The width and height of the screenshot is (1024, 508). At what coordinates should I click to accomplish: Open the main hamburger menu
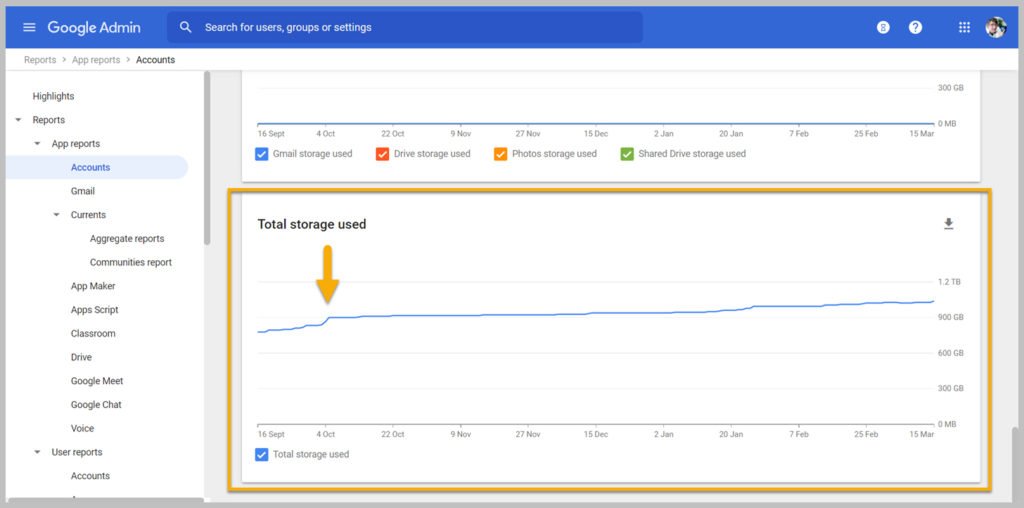tap(29, 27)
